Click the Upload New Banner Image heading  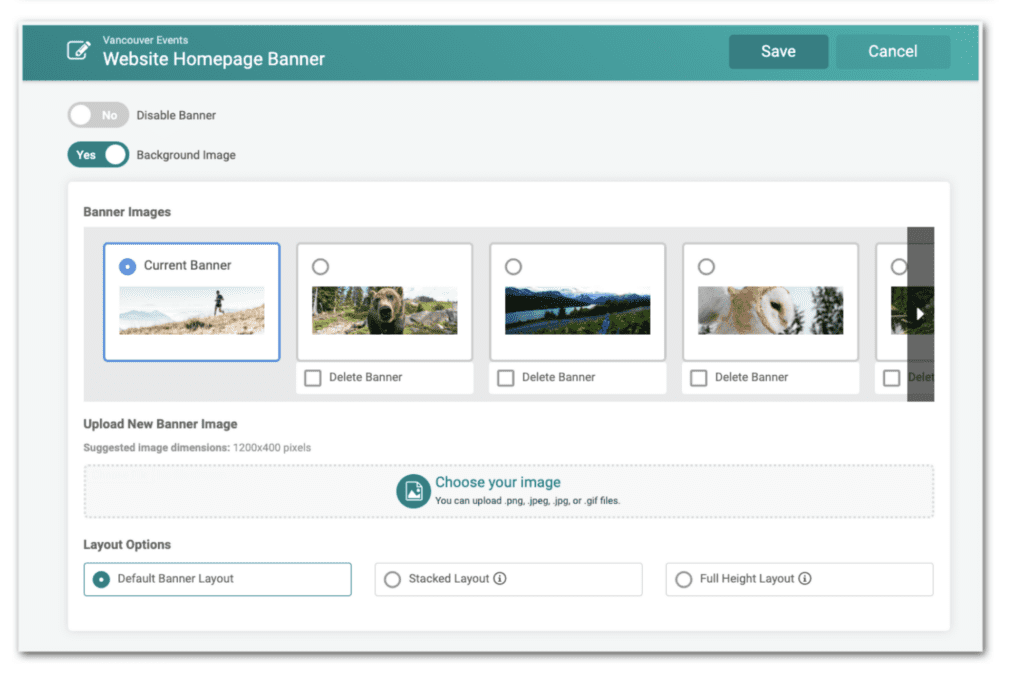(160, 424)
